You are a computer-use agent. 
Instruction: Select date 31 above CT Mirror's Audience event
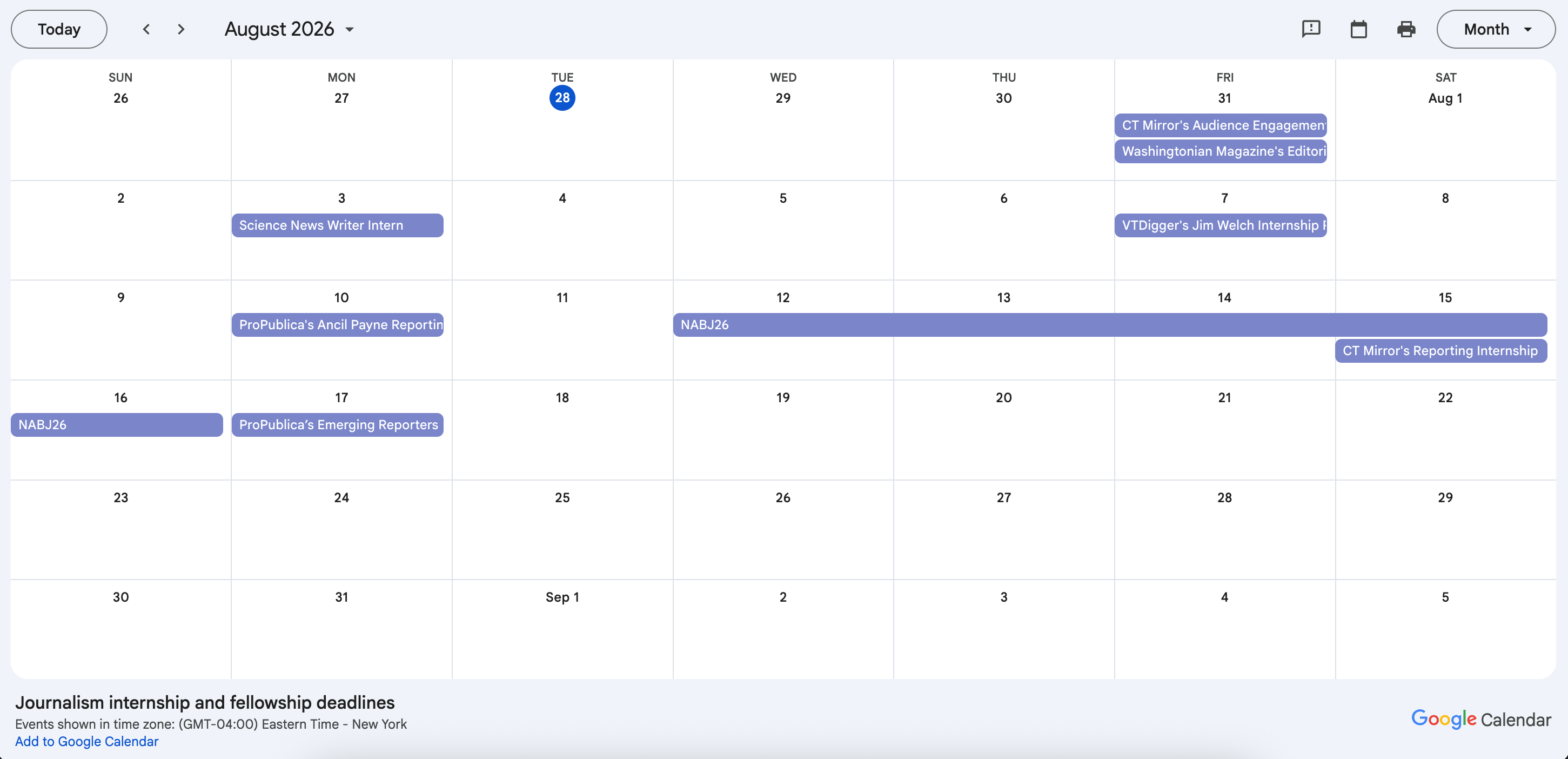pos(1225,98)
